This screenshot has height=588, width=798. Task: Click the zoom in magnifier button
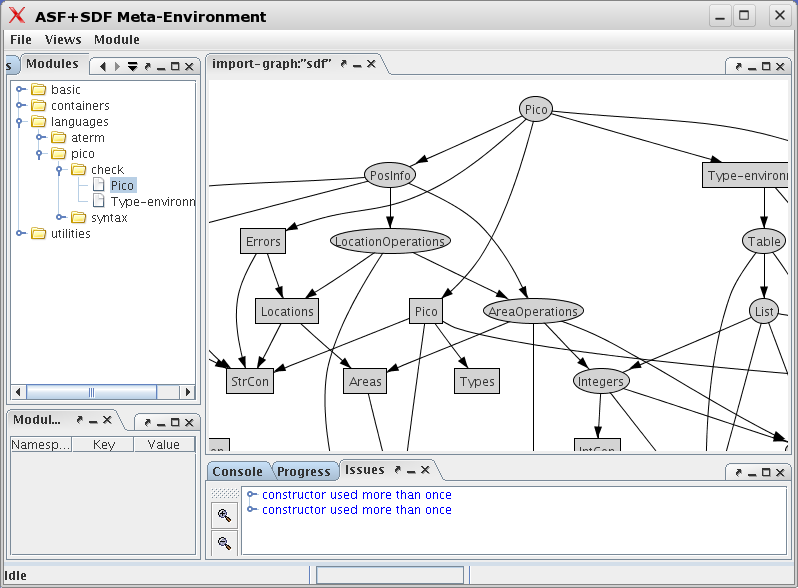click(224, 515)
